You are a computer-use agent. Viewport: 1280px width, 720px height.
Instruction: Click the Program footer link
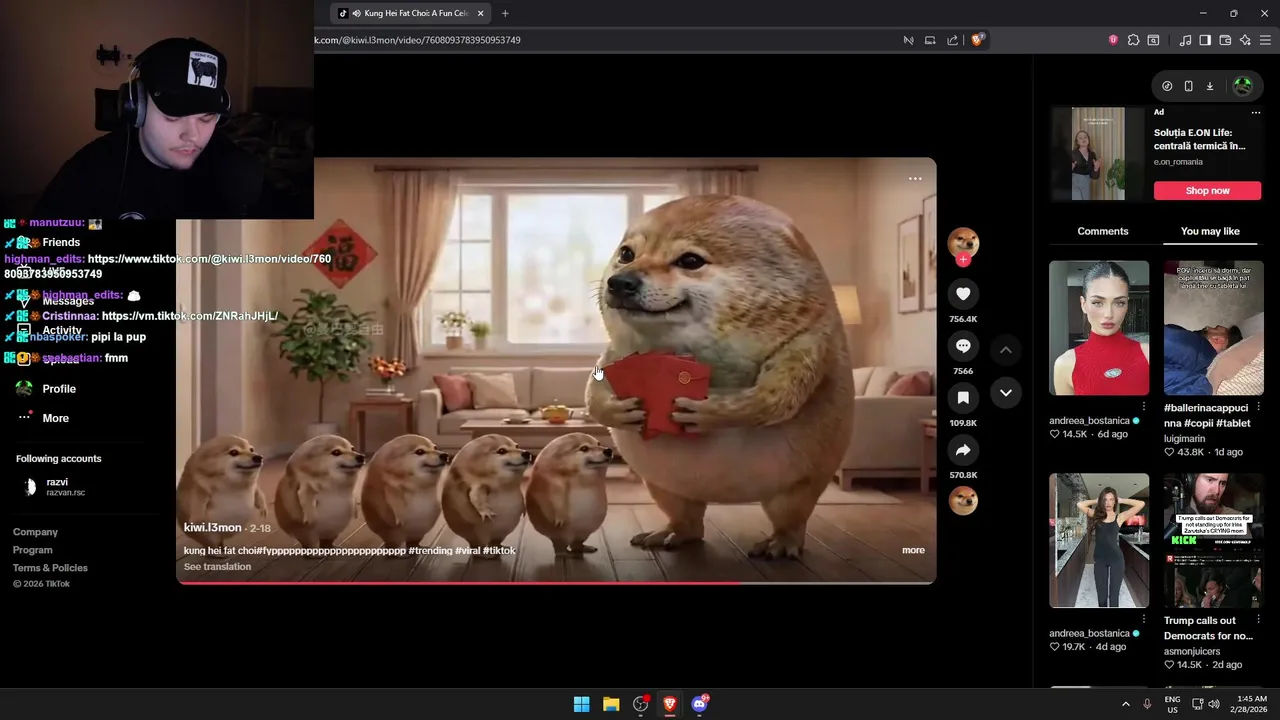click(32, 550)
